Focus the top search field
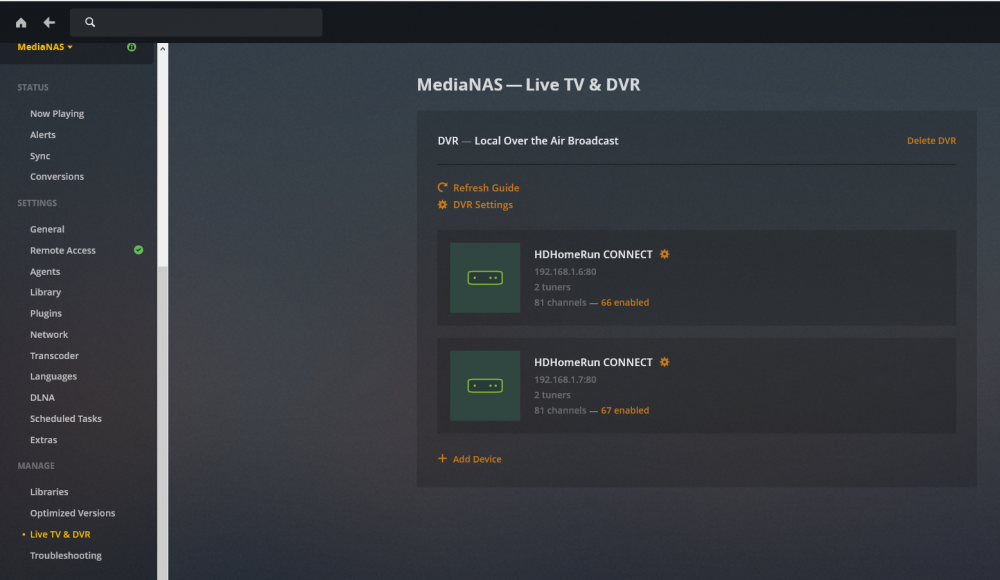 click(196, 22)
